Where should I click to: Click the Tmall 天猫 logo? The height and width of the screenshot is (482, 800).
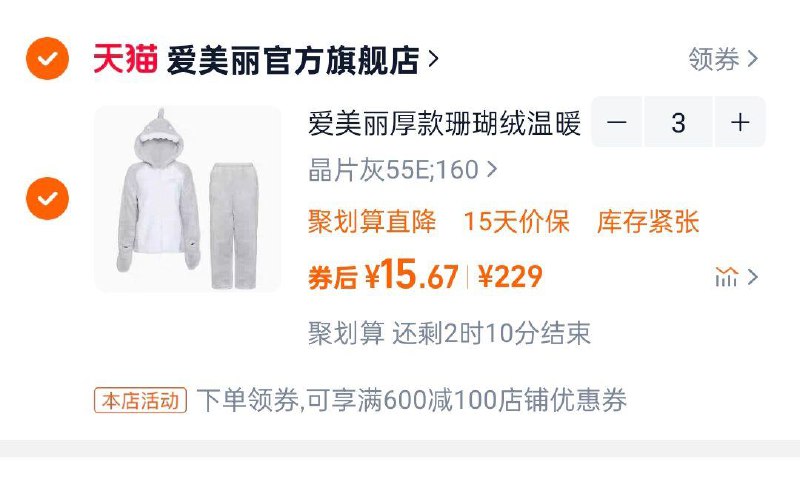pyautogui.click(x=125, y=59)
